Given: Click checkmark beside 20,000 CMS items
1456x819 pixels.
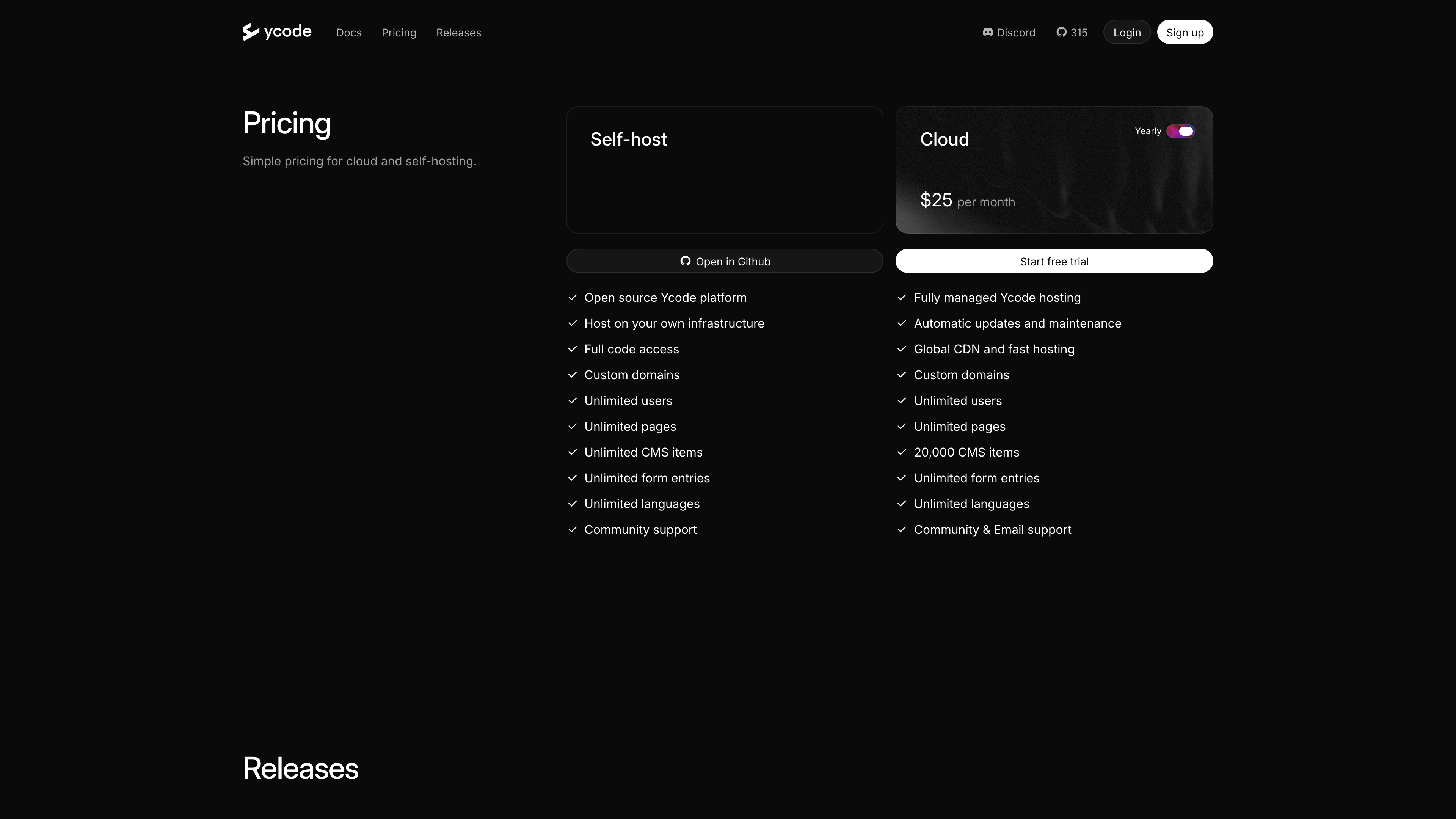Looking at the screenshot, I should coord(902,452).
